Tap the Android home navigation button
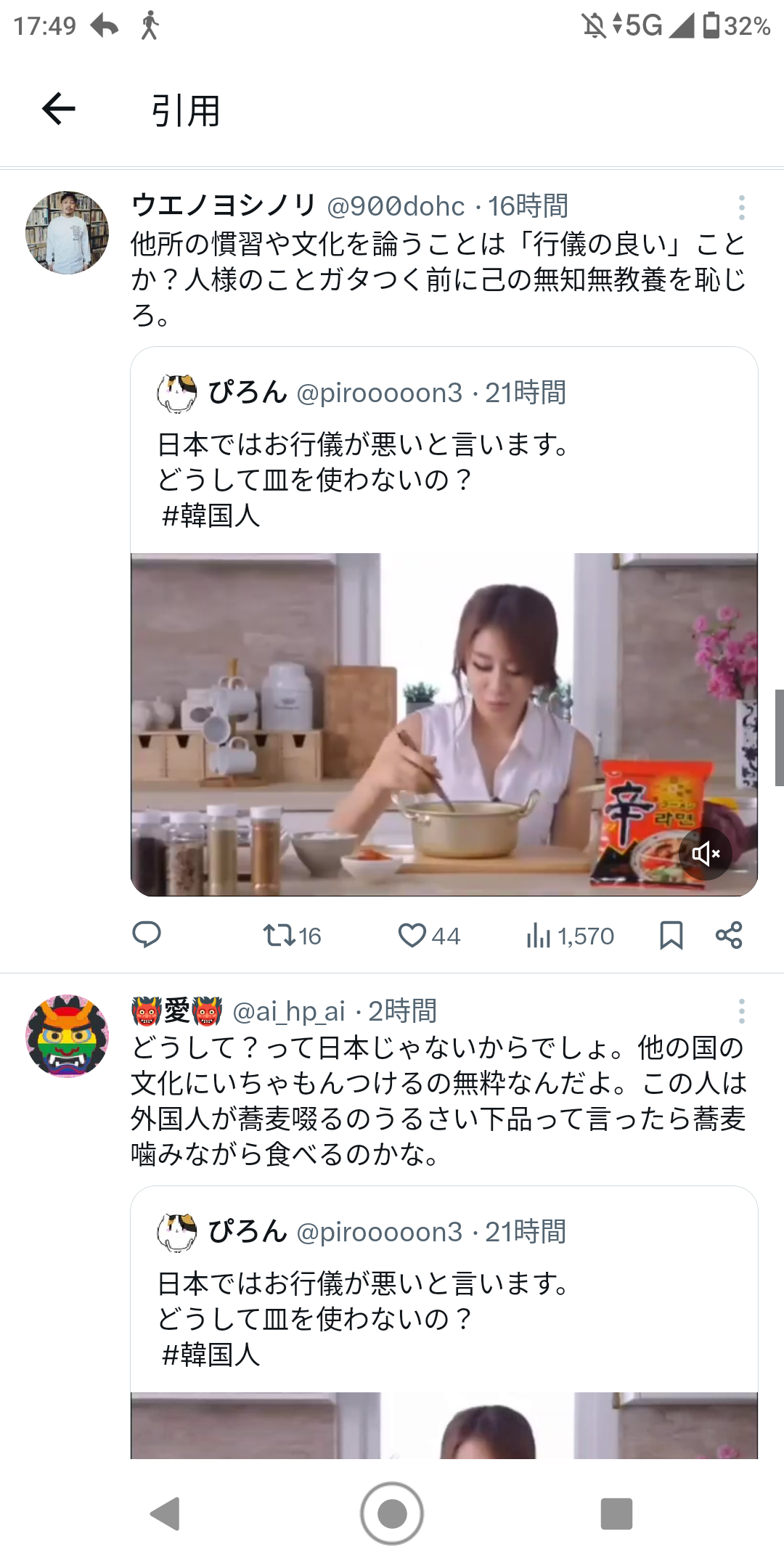Image resolution: width=784 pixels, height=1568 pixels. [392, 1514]
